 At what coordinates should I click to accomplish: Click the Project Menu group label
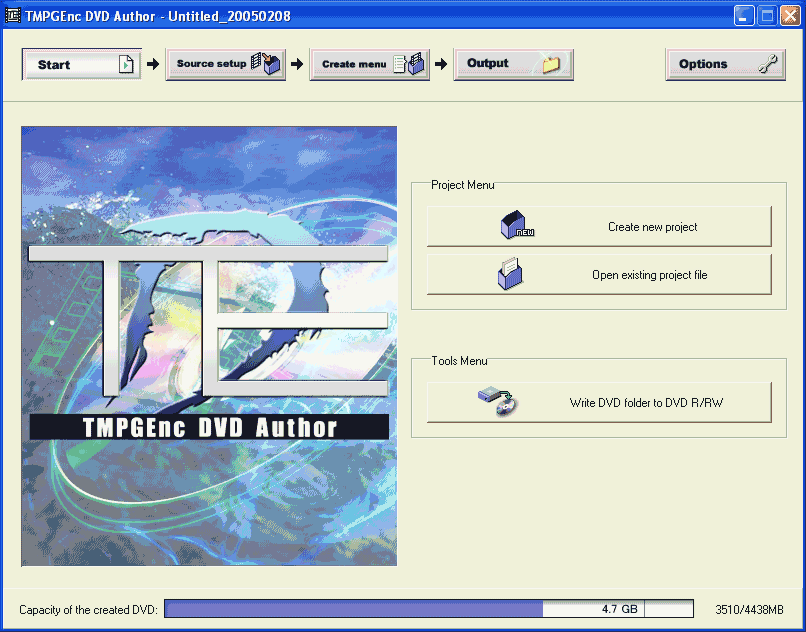[x=463, y=185]
